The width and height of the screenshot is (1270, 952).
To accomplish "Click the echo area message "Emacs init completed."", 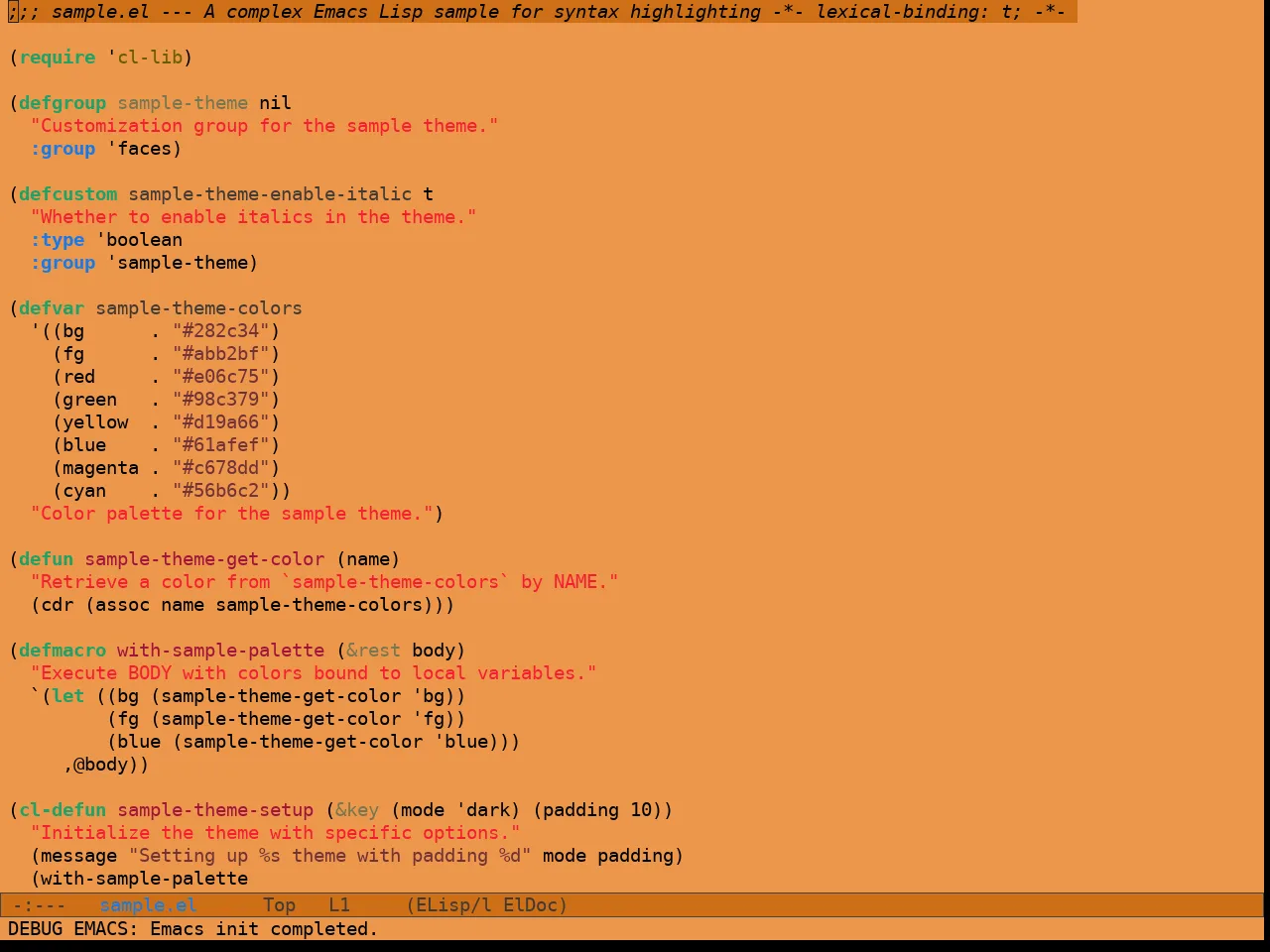I will pos(264,929).
